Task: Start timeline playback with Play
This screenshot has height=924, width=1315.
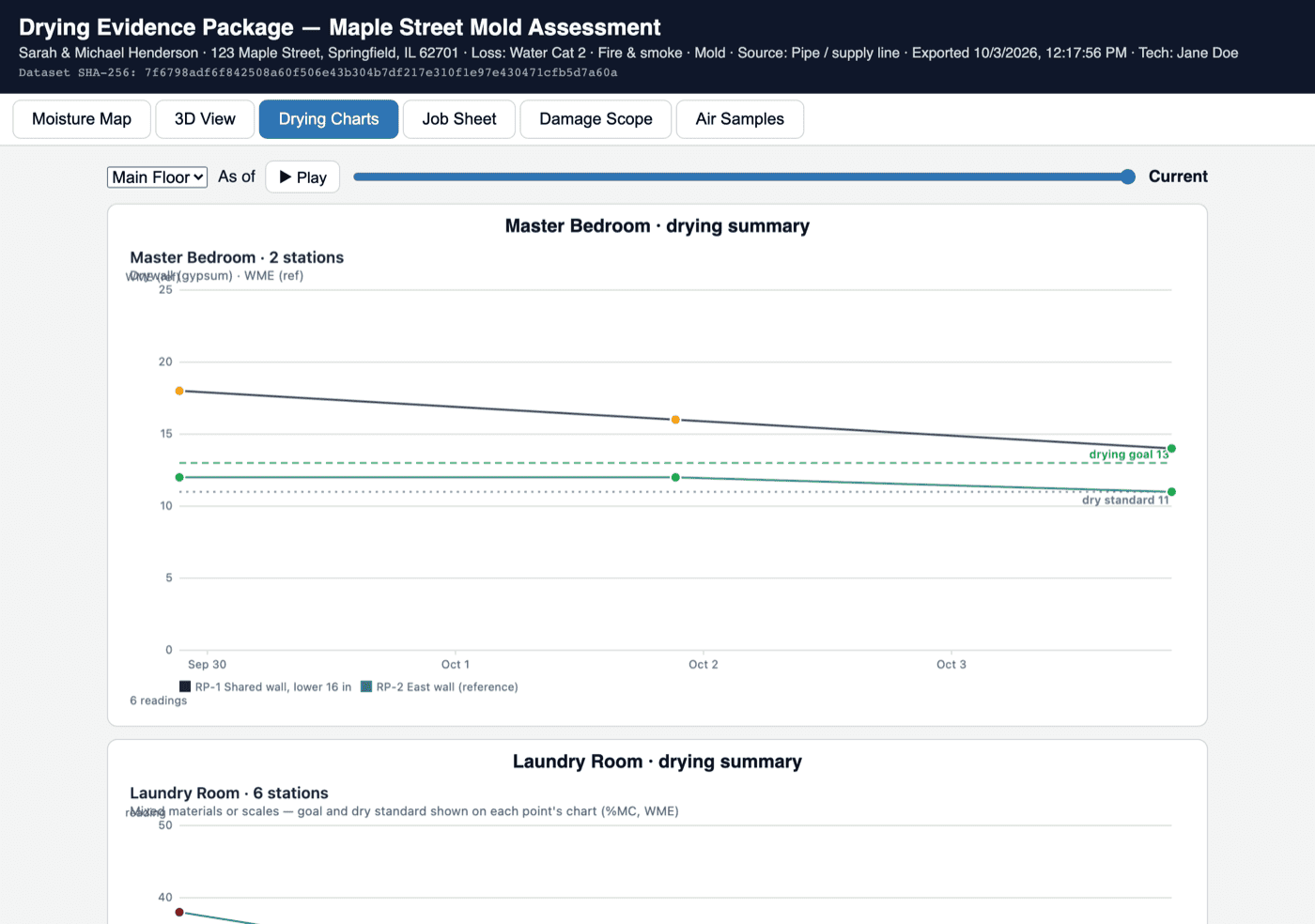Action: click(x=302, y=177)
